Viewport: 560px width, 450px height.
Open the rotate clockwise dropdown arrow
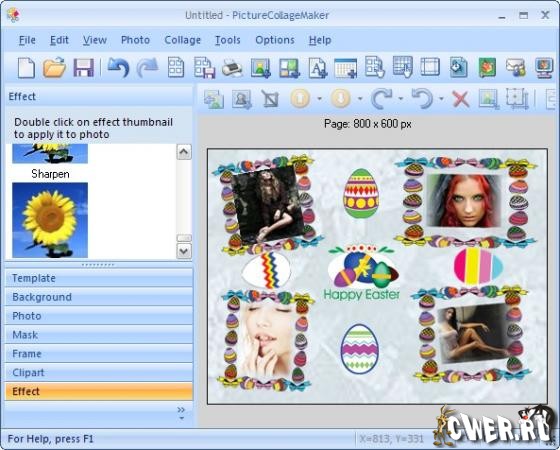point(401,99)
